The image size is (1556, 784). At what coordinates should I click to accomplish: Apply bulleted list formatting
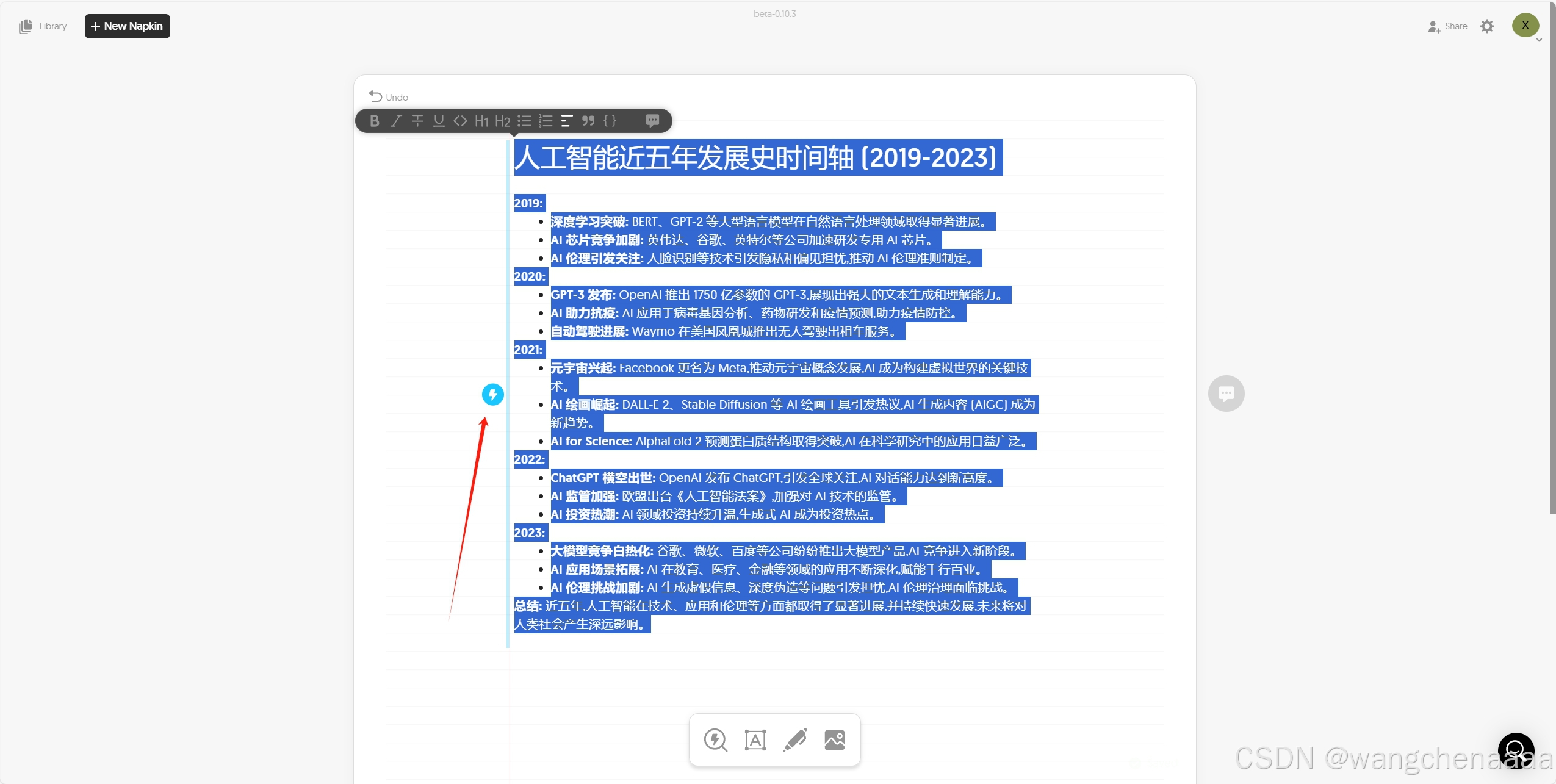[524, 121]
